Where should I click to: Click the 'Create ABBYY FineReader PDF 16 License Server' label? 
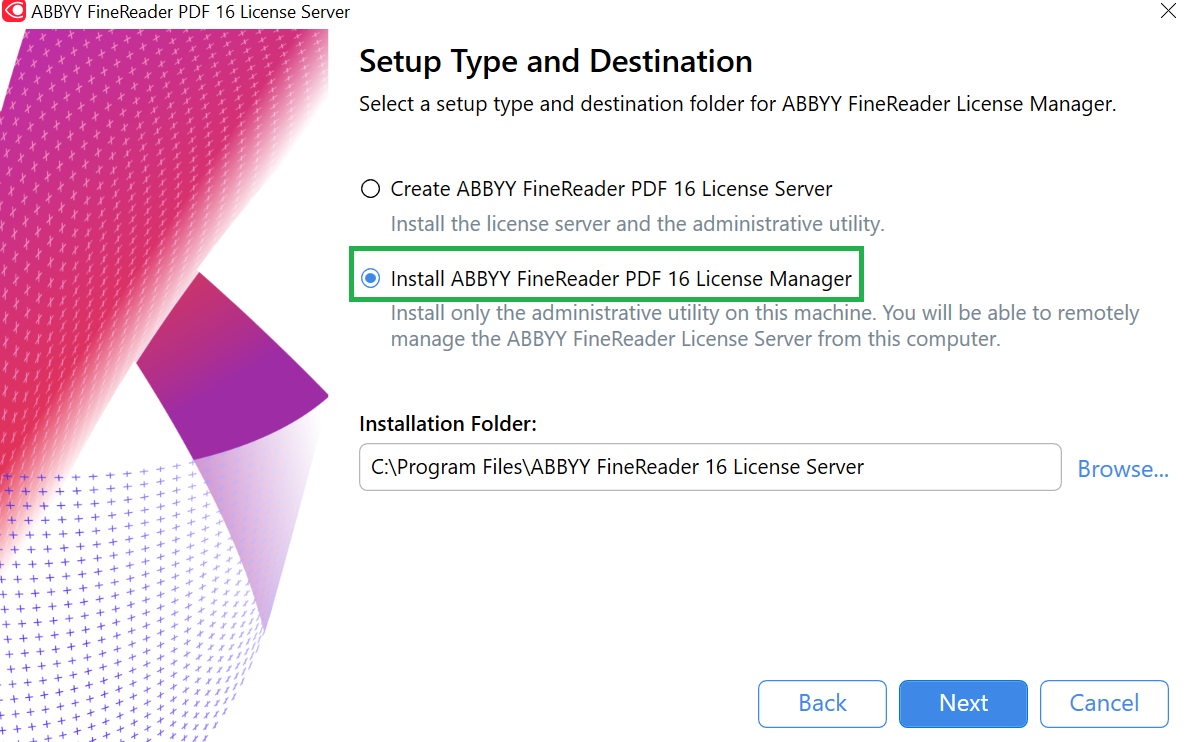(611, 189)
